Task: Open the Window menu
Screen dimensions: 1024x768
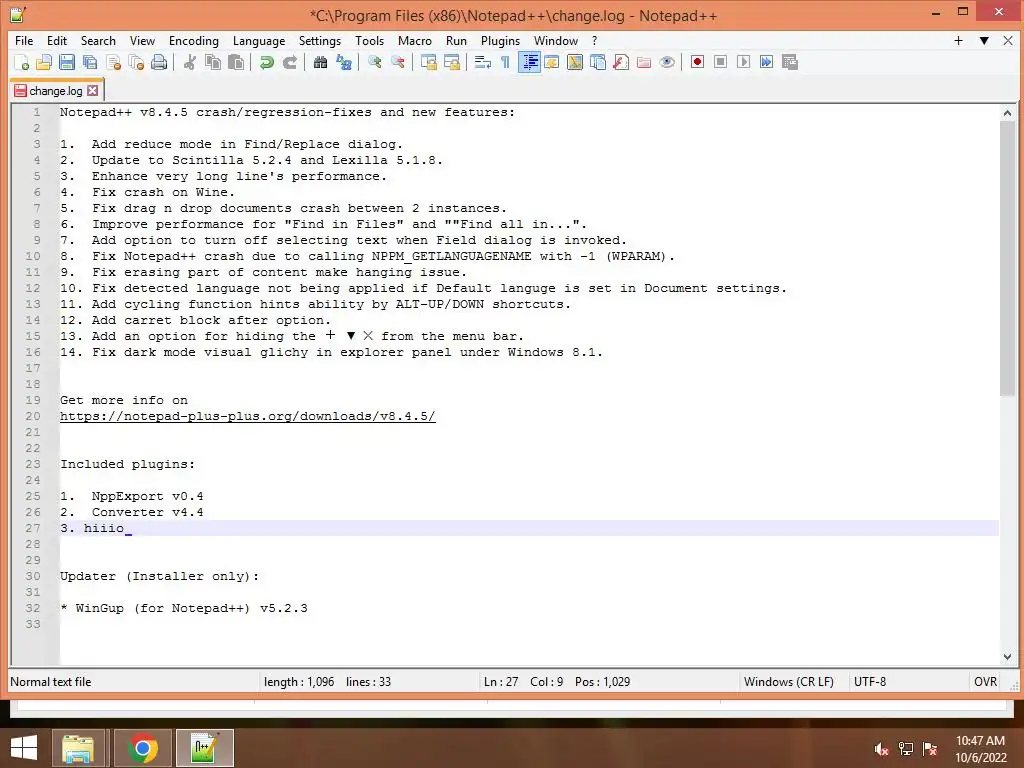Action: [556, 40]
